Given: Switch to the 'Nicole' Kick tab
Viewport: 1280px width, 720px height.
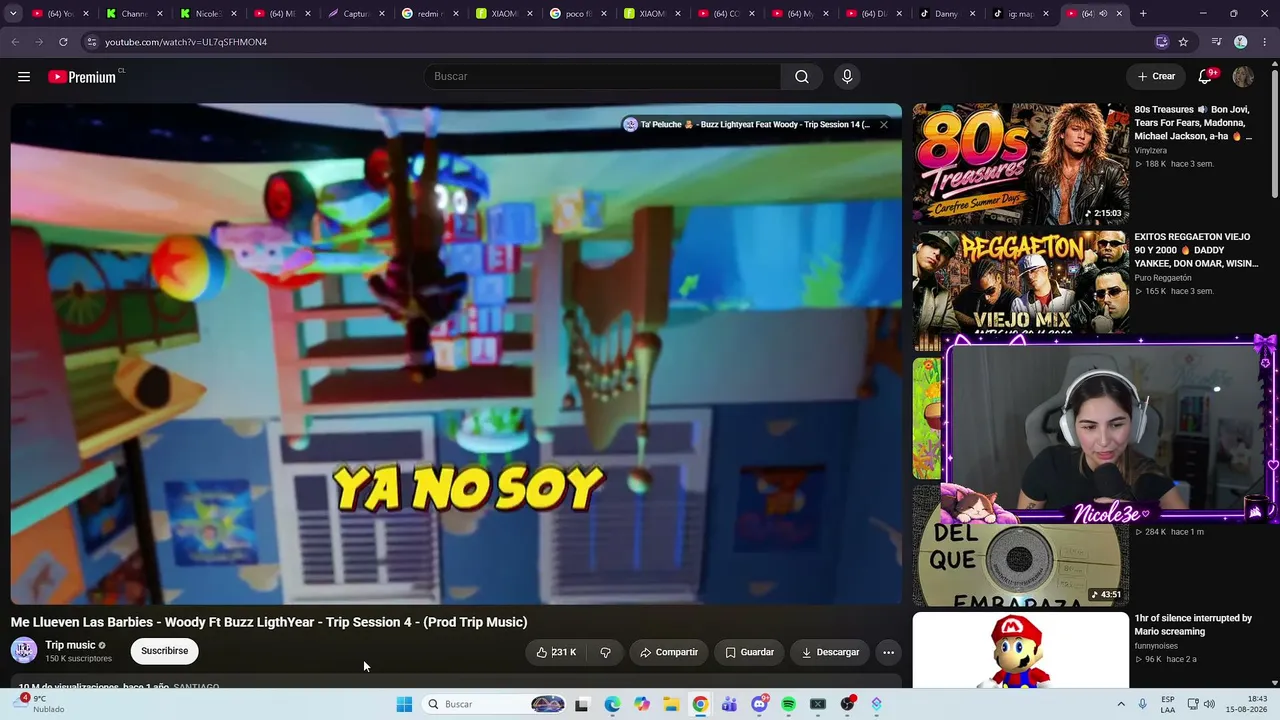Looking at the screenshot, I should (x=208, y=14).
